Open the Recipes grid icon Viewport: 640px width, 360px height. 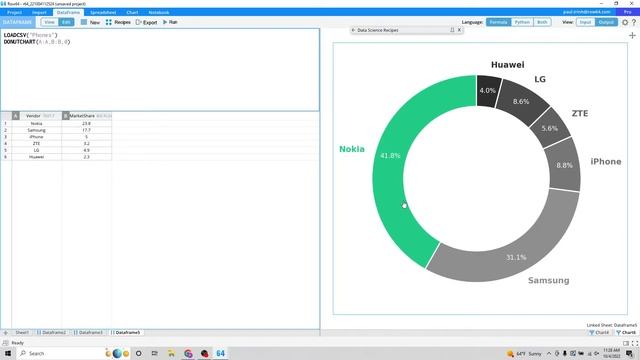point(109,22)
